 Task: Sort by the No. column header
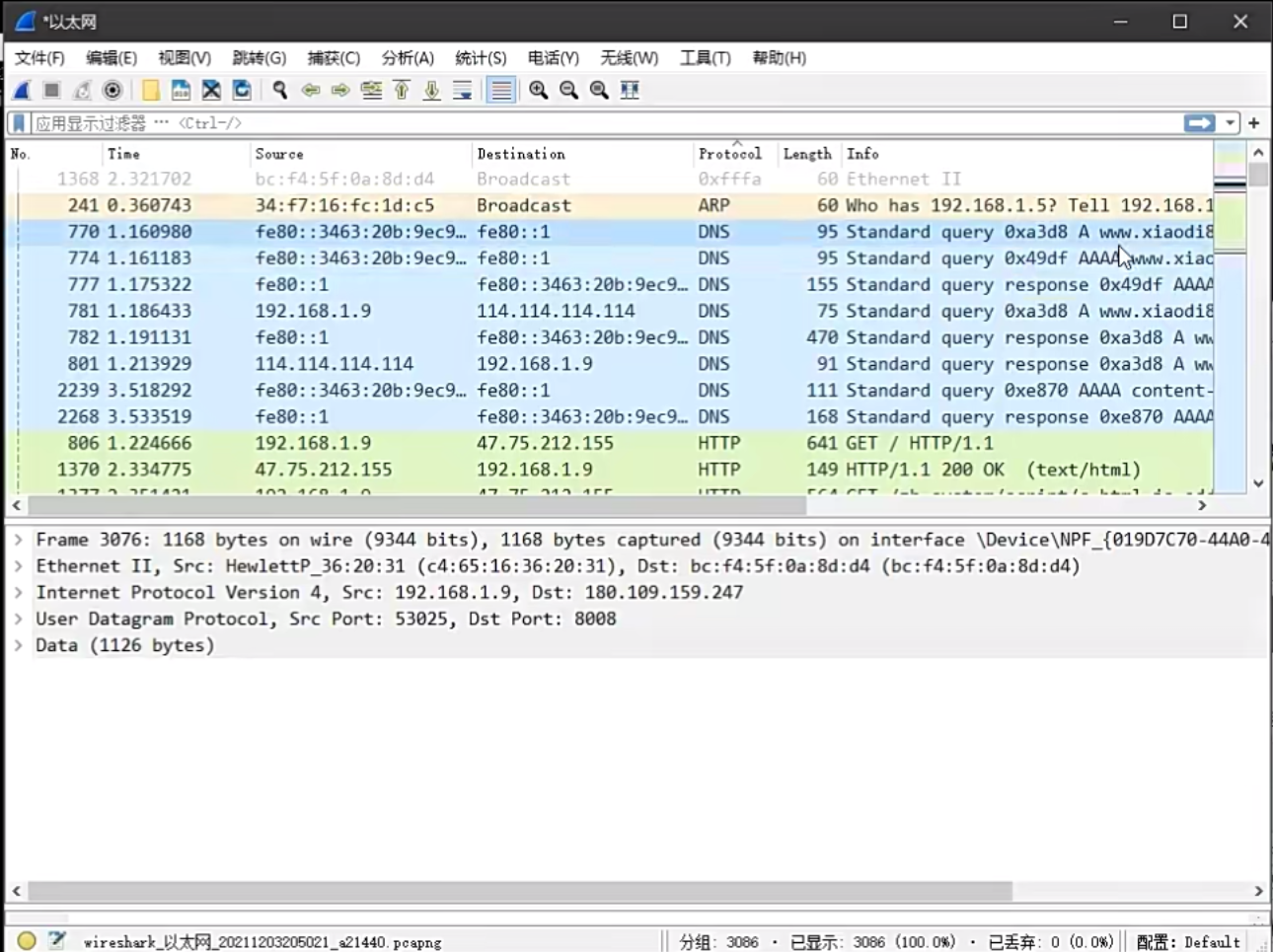[x=53, y=154]
